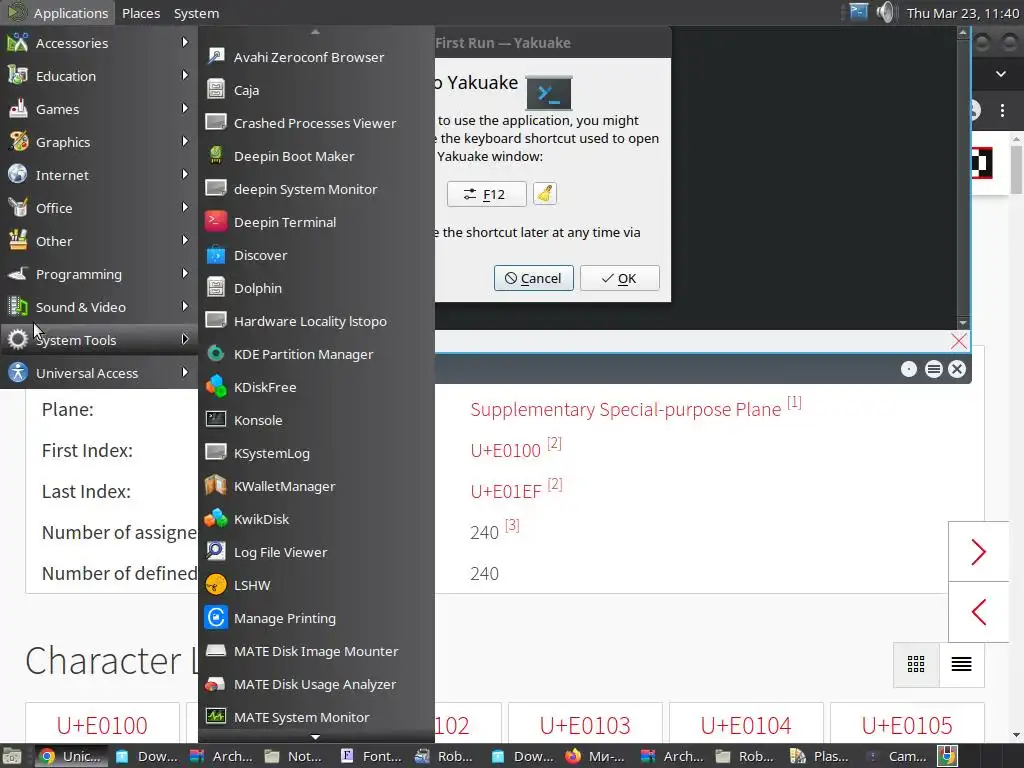Click the browser three-dot menu icon

(x=1002, y=110)
